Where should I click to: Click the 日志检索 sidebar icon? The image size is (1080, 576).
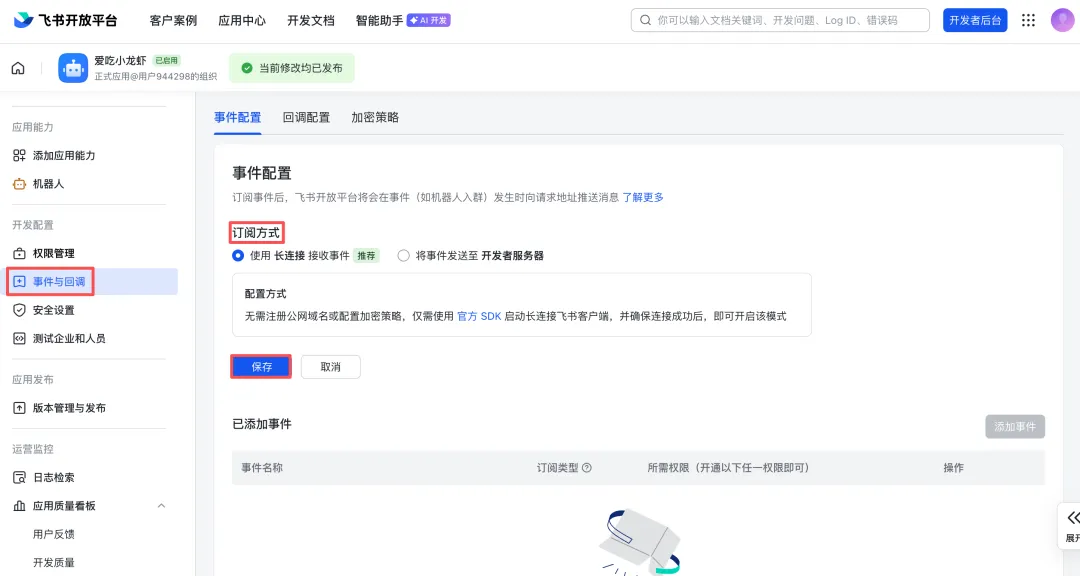point(19,477)
